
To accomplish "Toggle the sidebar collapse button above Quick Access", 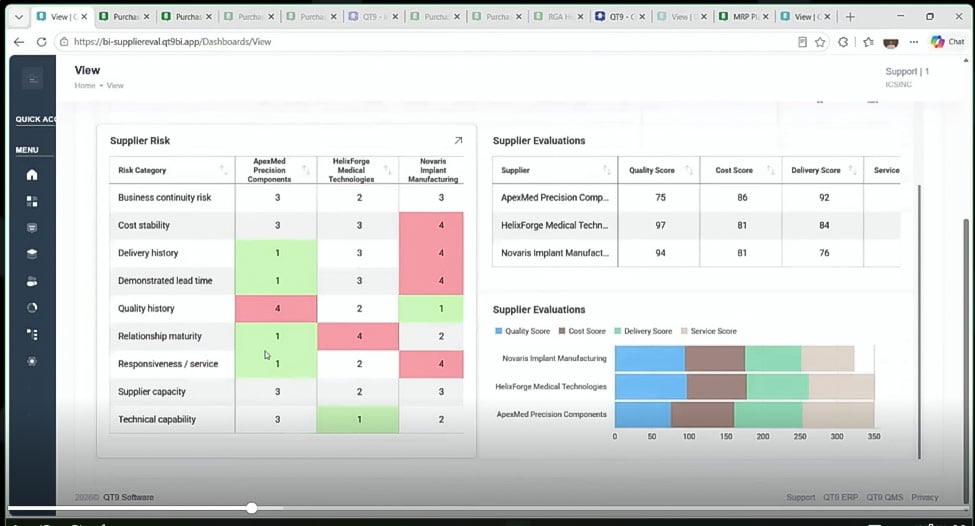I will (32, 79).
